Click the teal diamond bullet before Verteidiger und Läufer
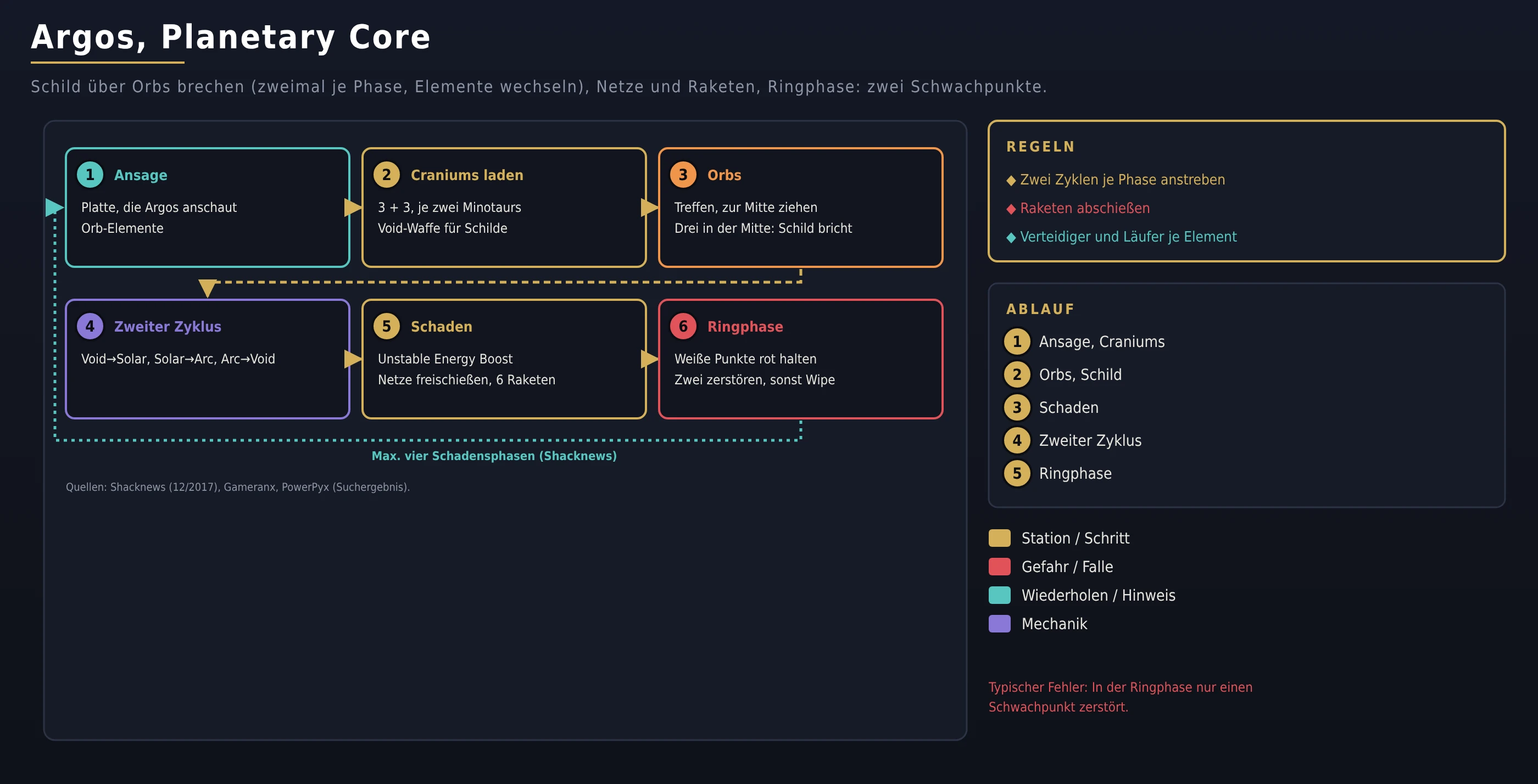1538x784 pixels. [x=1011, y=238]
